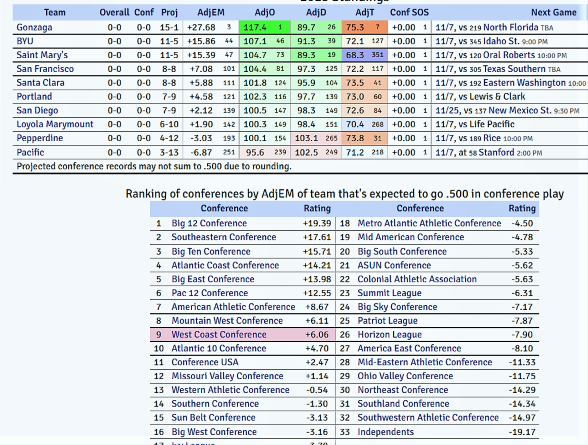588x445 pixels.
Task: Open ASUN Conference link
Action: pyautogui.click(x=394, y=265)
